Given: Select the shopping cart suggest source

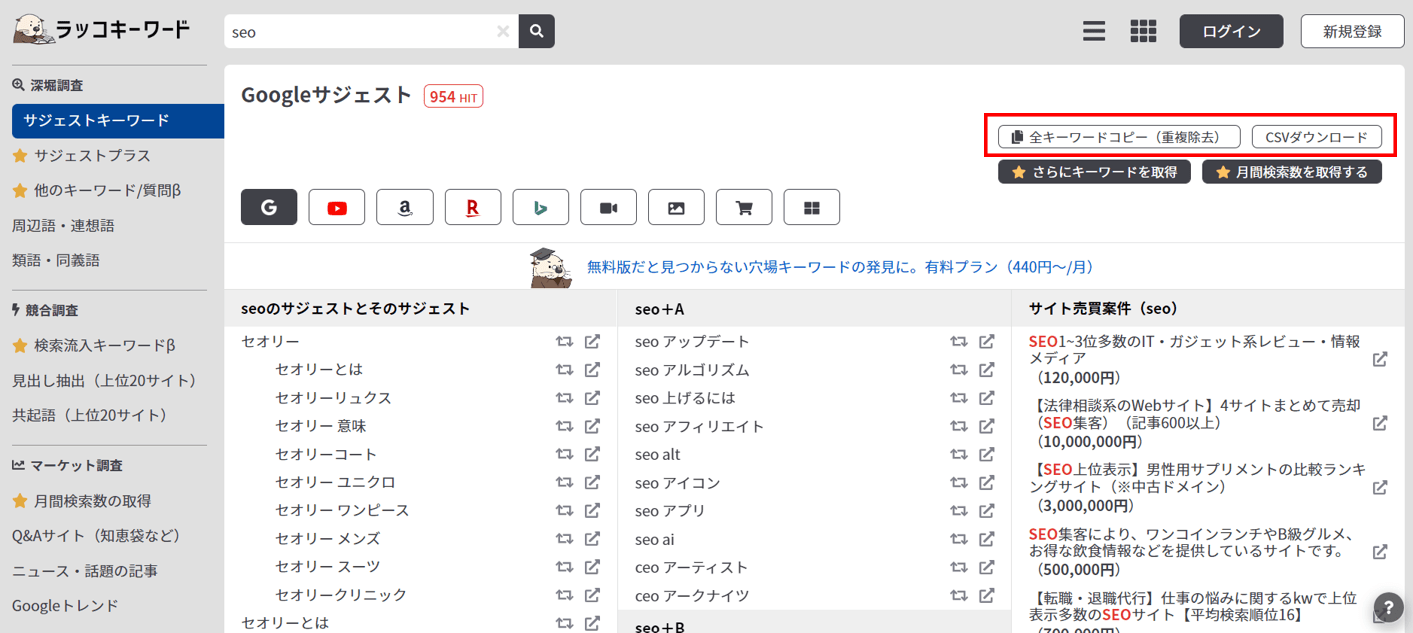Looking at the screenshot, I should pos(744,208).
